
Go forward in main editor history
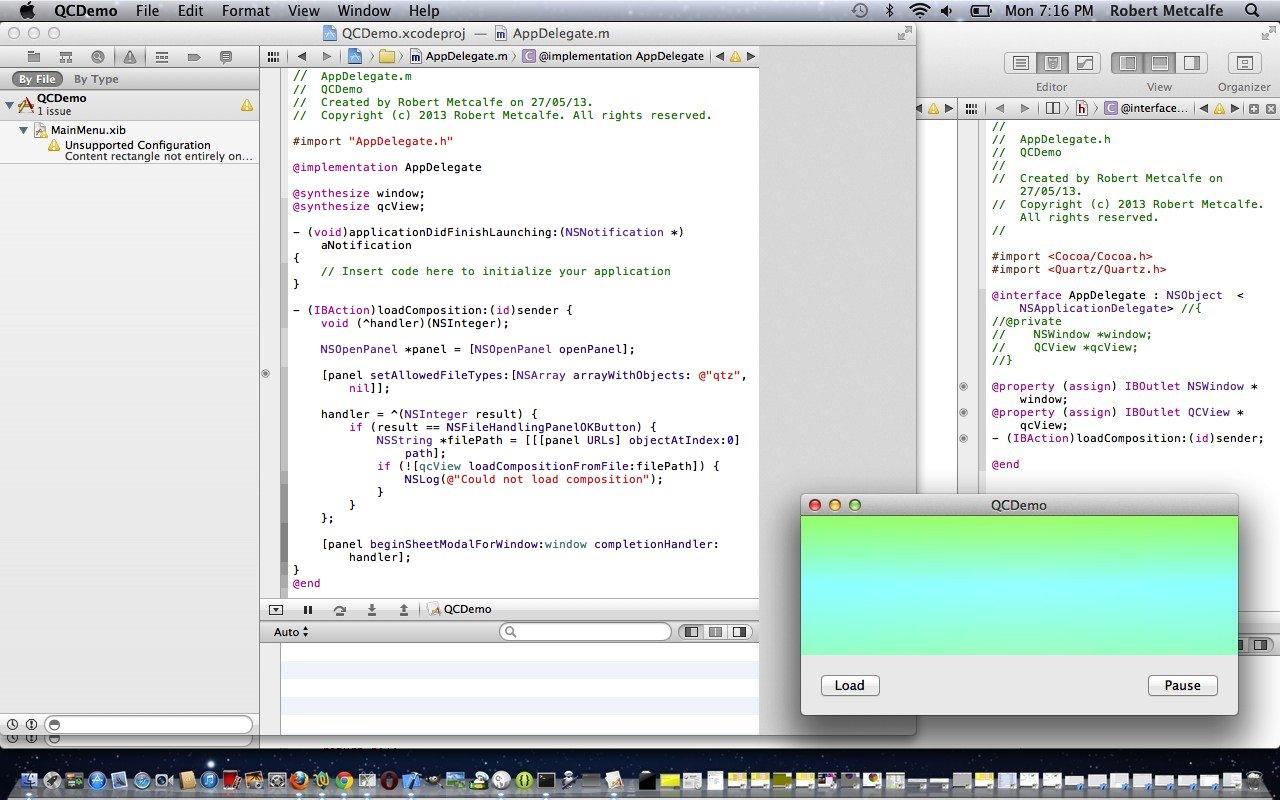pyautogui.click(x=327, y=56)
